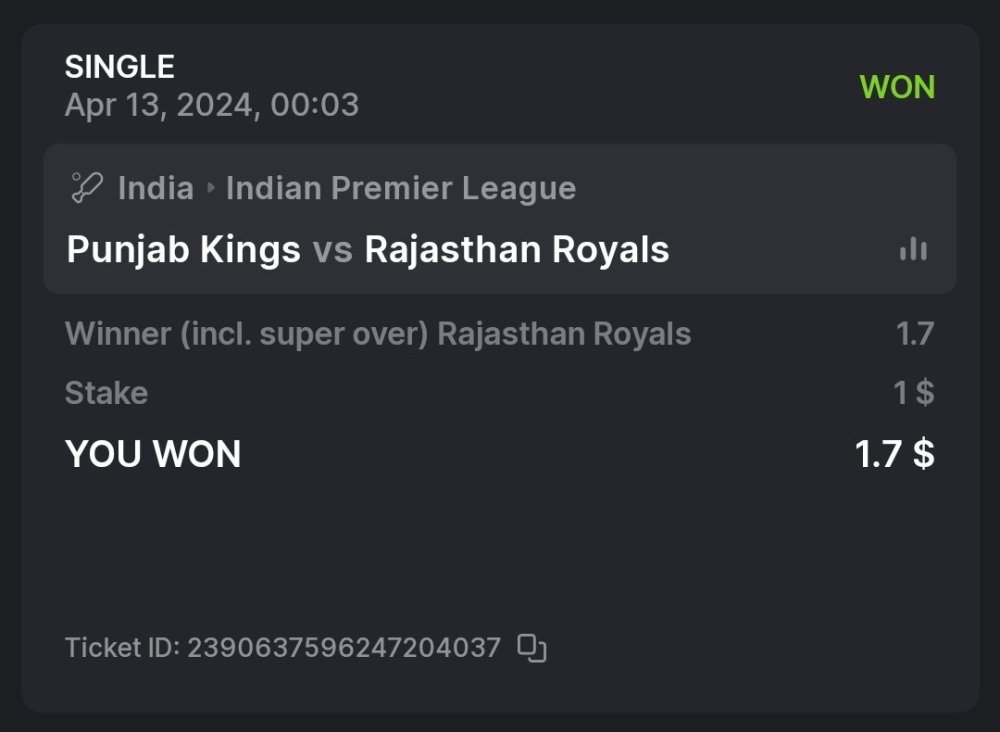Click the Stake label
Screen dimensions: 1000x732
click(106, 393)
